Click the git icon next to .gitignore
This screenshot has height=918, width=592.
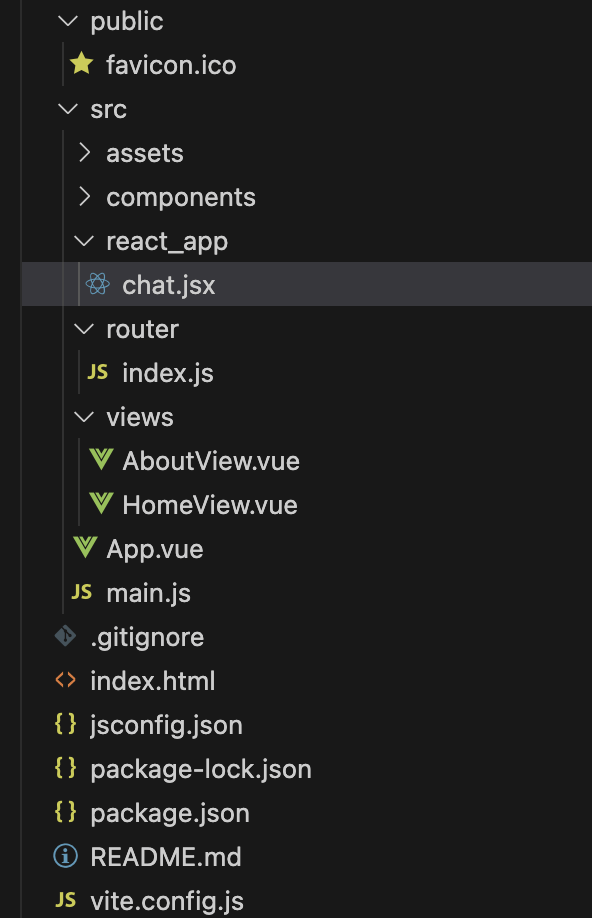[x=66, y=636]
